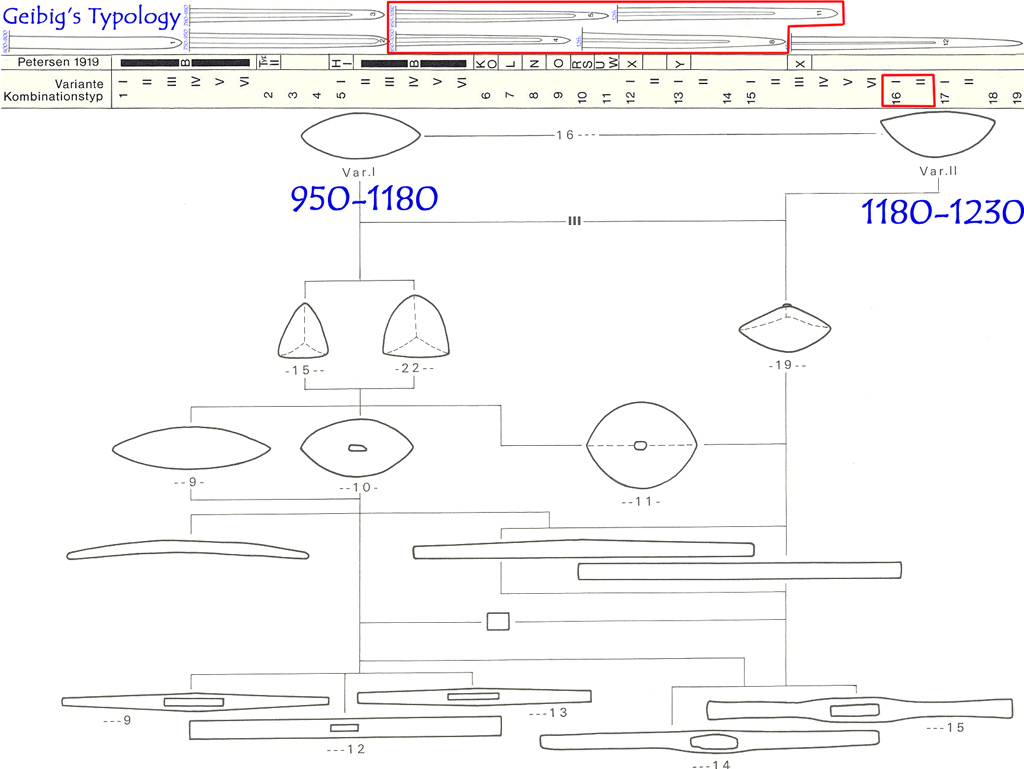Click the Var.I pommel outline shape
The width and height of the screenshot is (1024, 769).
coord(360,135)
